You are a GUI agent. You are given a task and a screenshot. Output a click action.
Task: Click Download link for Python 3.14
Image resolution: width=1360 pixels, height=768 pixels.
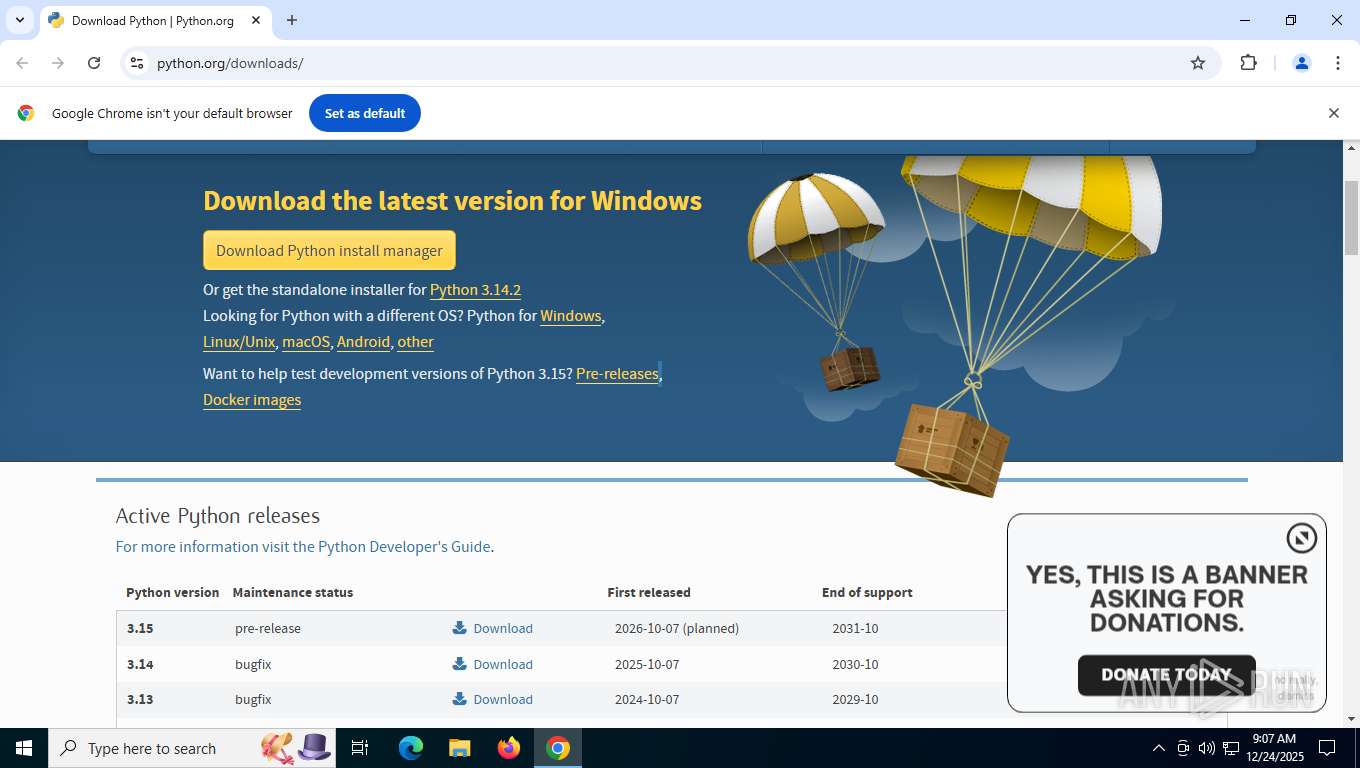coord(503,665)
